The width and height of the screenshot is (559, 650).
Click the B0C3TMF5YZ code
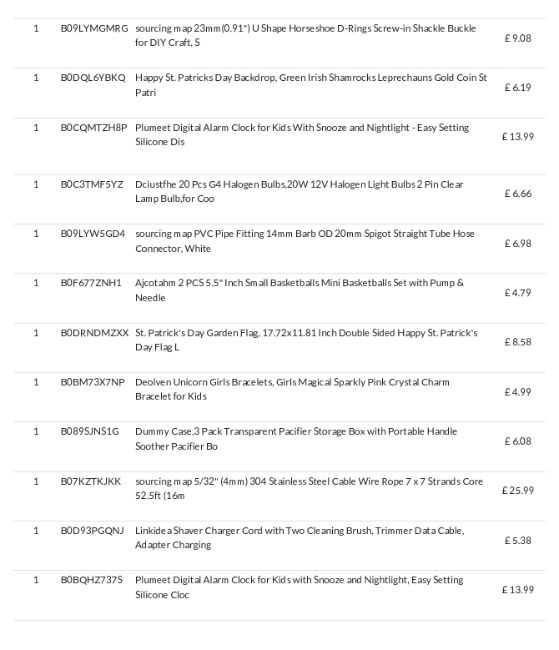coord(92,184)
